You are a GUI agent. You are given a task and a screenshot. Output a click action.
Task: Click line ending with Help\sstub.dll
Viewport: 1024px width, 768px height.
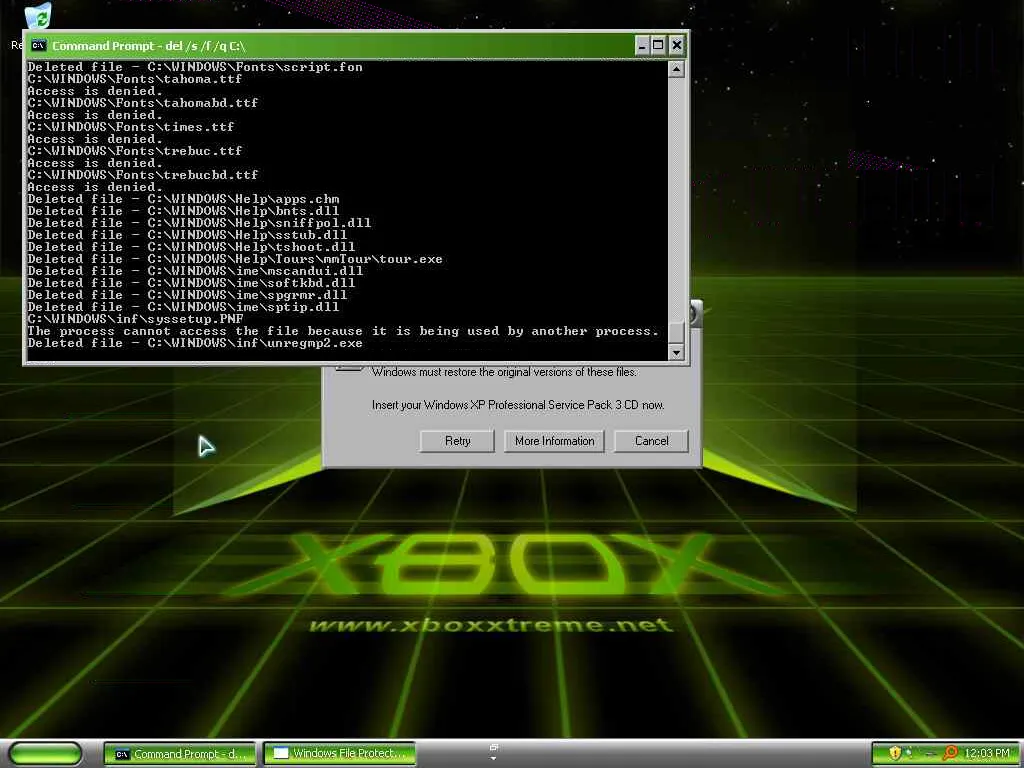point(187,234)
